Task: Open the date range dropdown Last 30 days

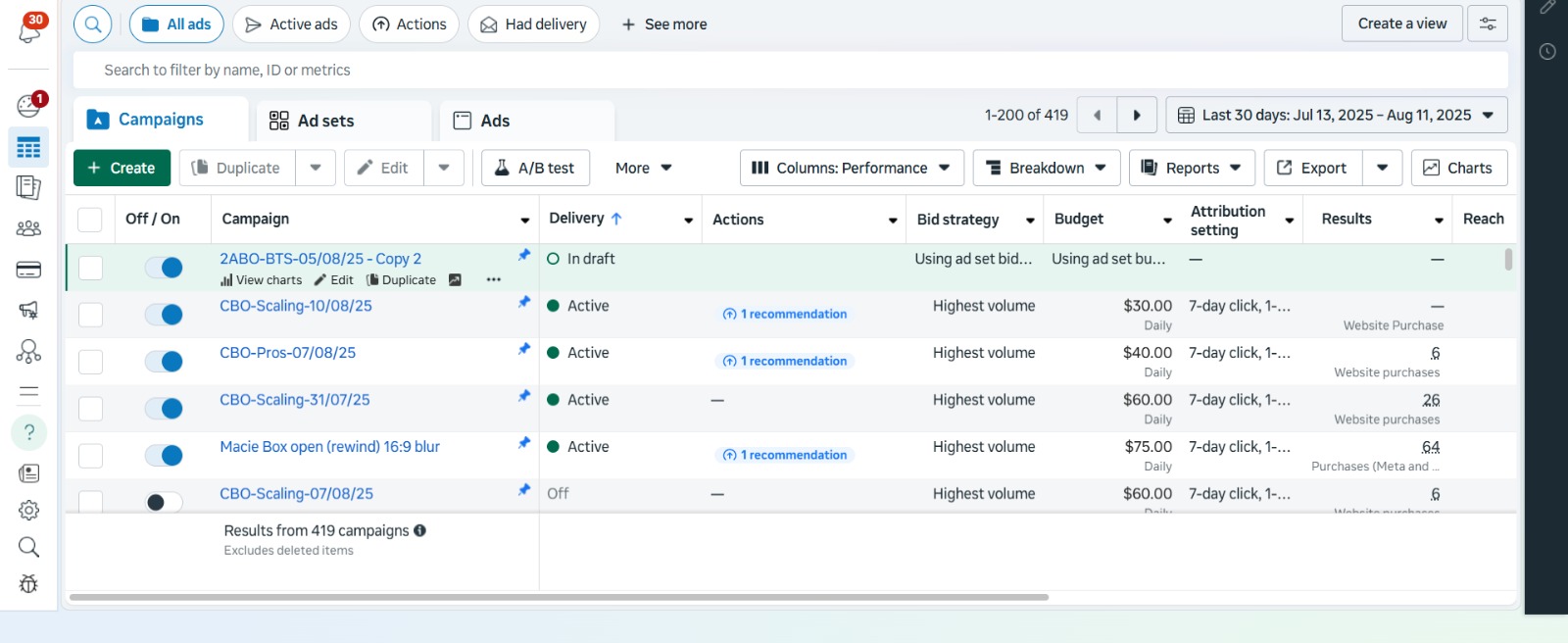Action: (1337, 115)
